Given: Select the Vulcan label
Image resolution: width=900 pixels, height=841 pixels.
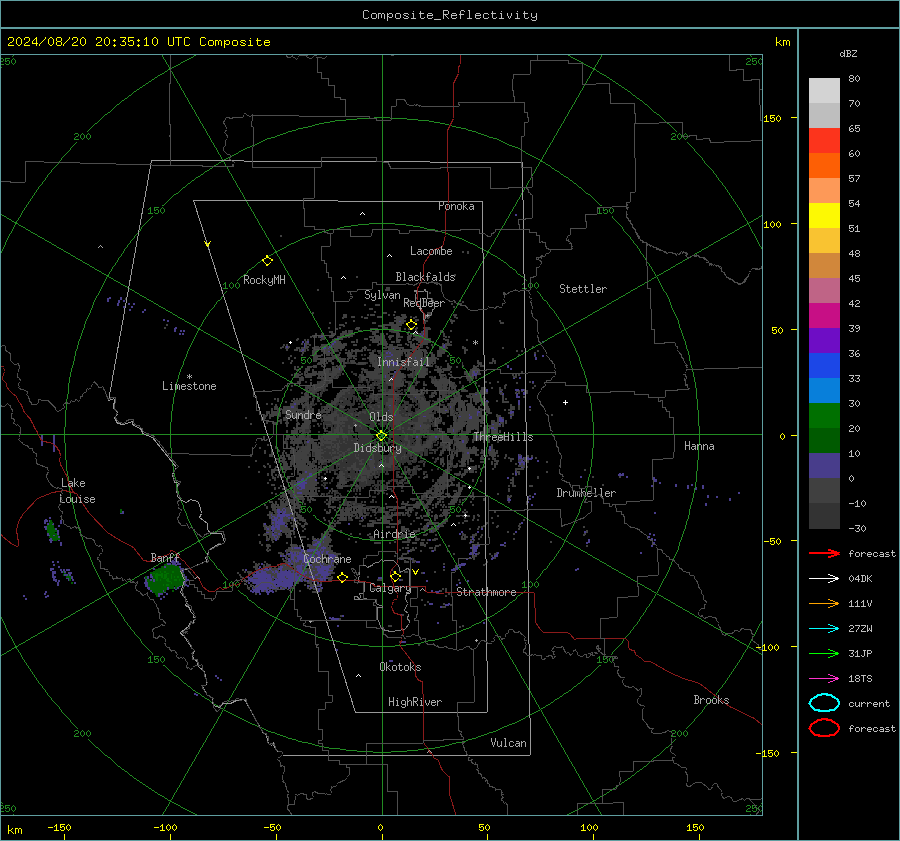Looking at the screenshot, I should click(x=508, y=743).
